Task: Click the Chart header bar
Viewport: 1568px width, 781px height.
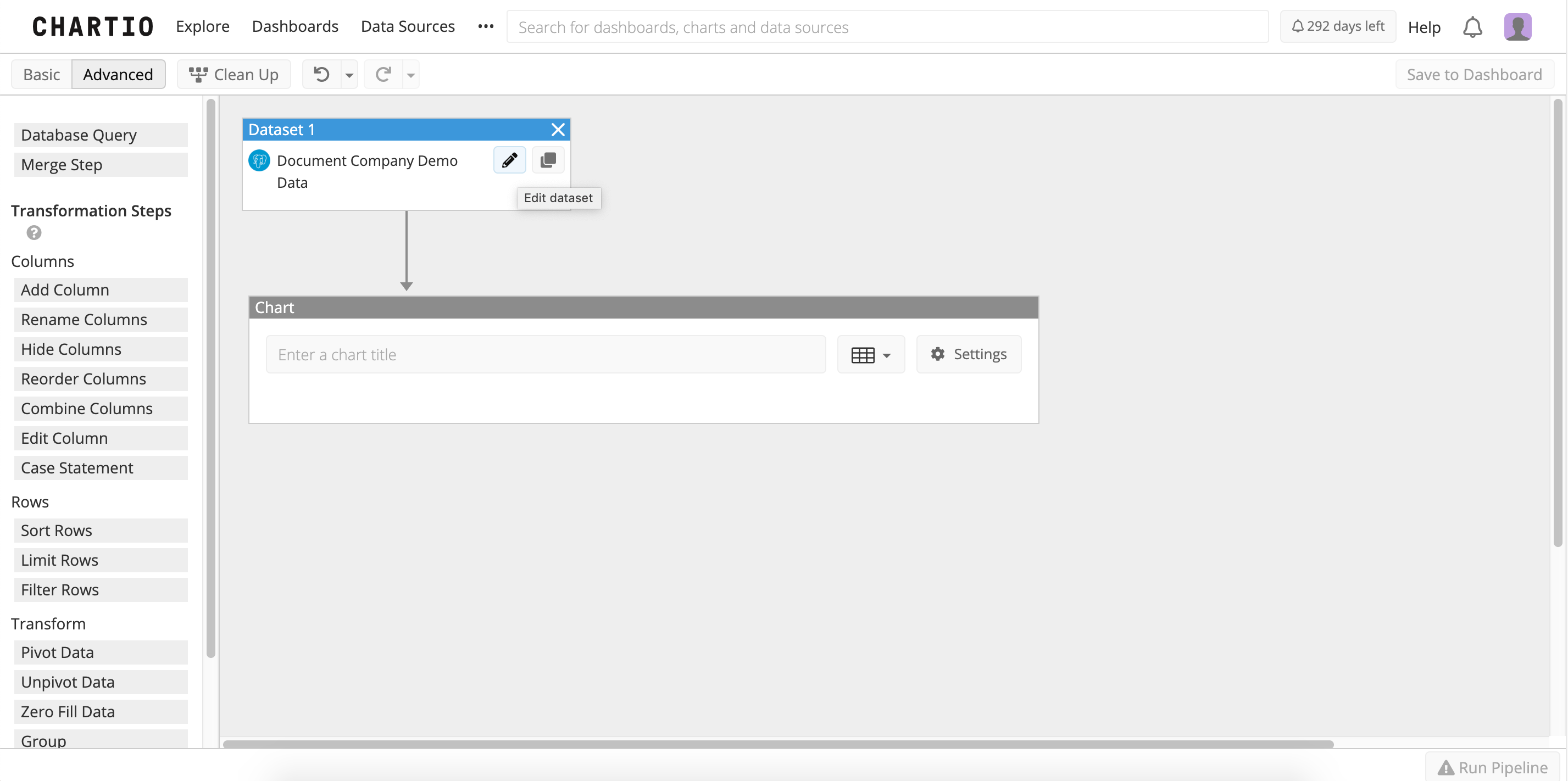Action: 643,308
